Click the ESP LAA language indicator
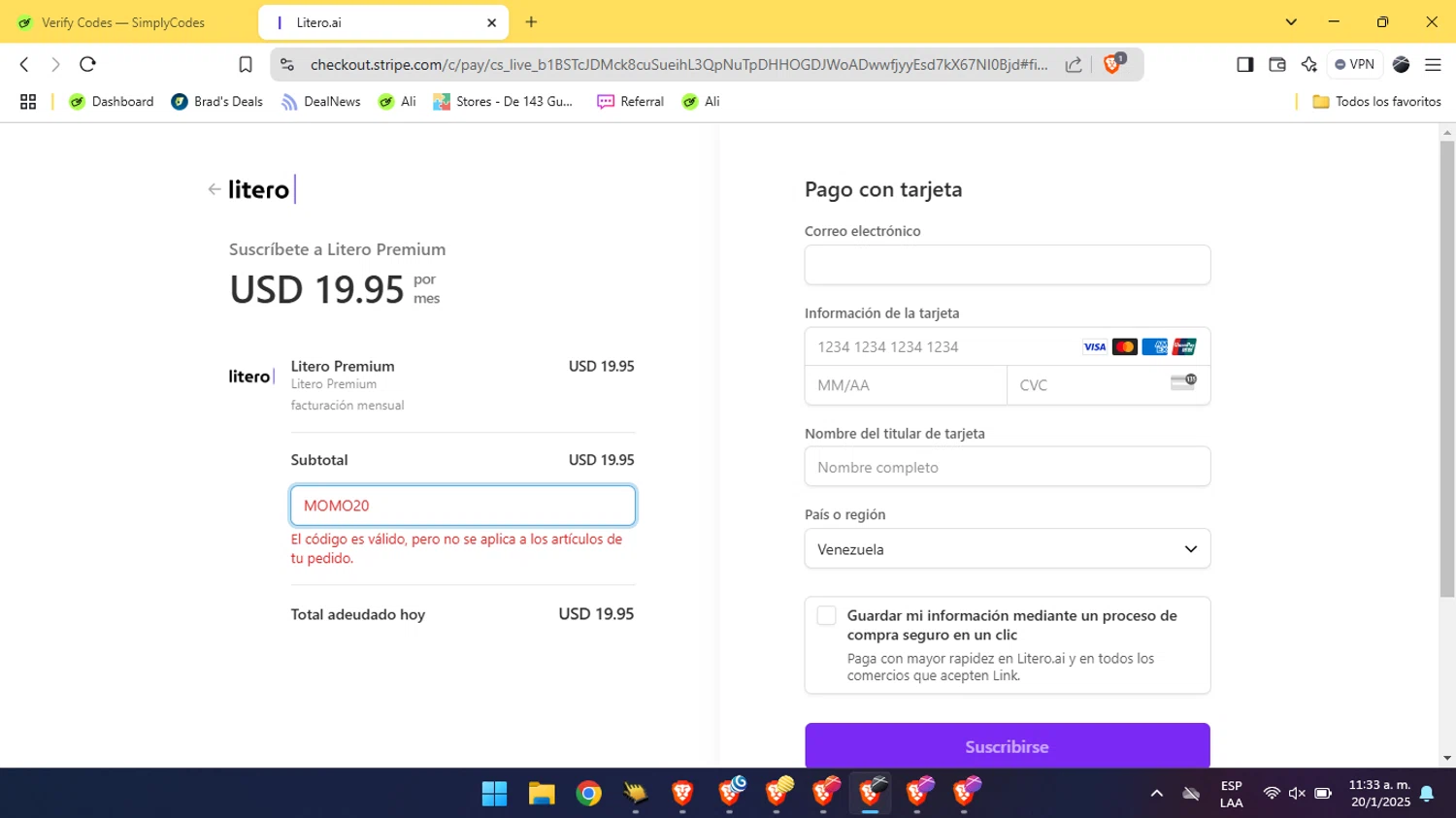 (1231, 794)
